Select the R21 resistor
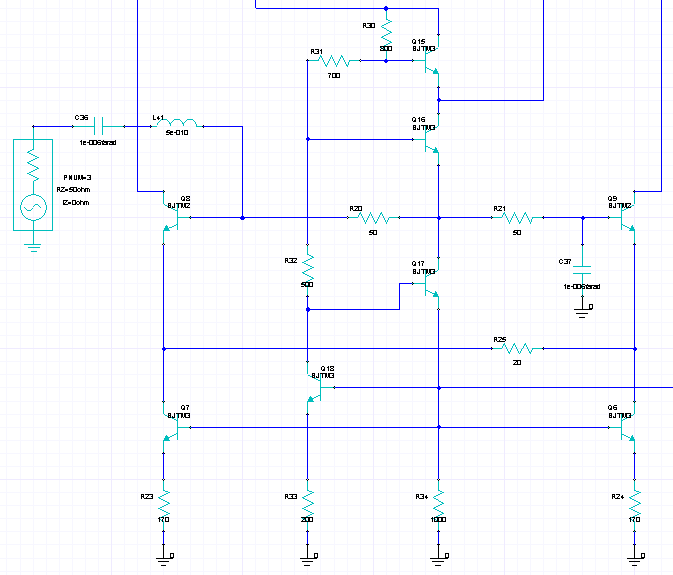Image resolution: width=673 pixels, height=575 pixels. (x=517, y=217)
